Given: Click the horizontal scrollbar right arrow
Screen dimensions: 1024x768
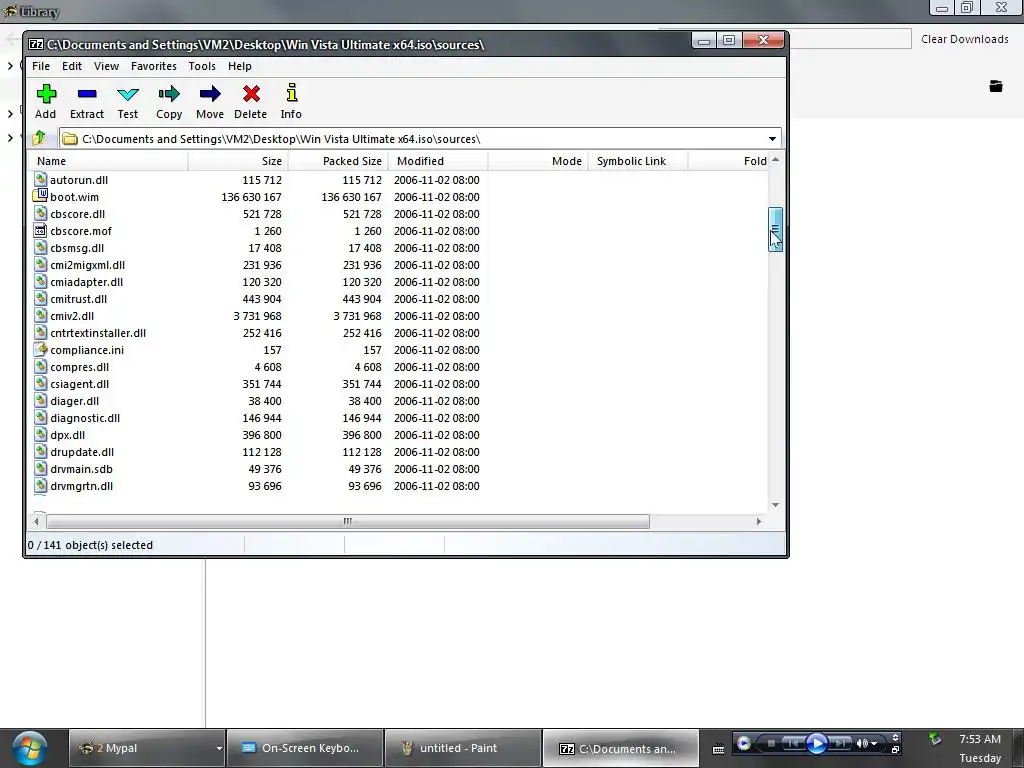Looking at the screenshot, I should pos(758,521).
